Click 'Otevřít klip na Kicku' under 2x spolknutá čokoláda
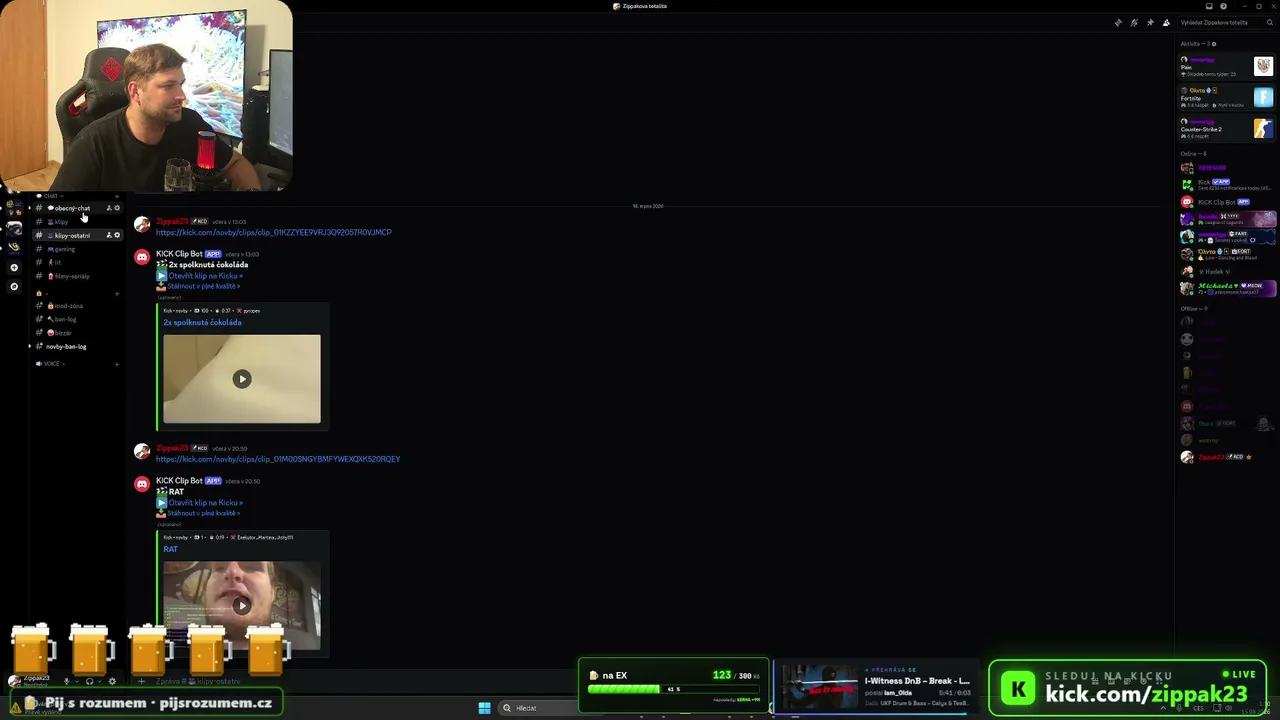The image size is (1280, 720). [x=205, y=276]
